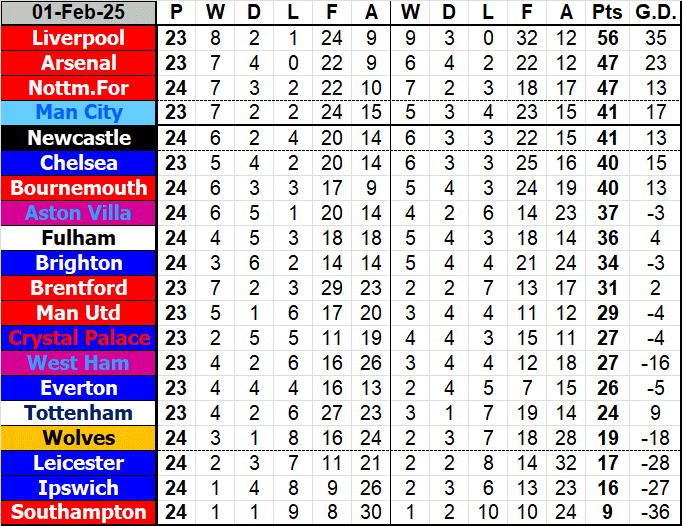Select the Arsenal team name cell
Image resolution: width=682 pixels, height=526 pixels.
point(78,63)
